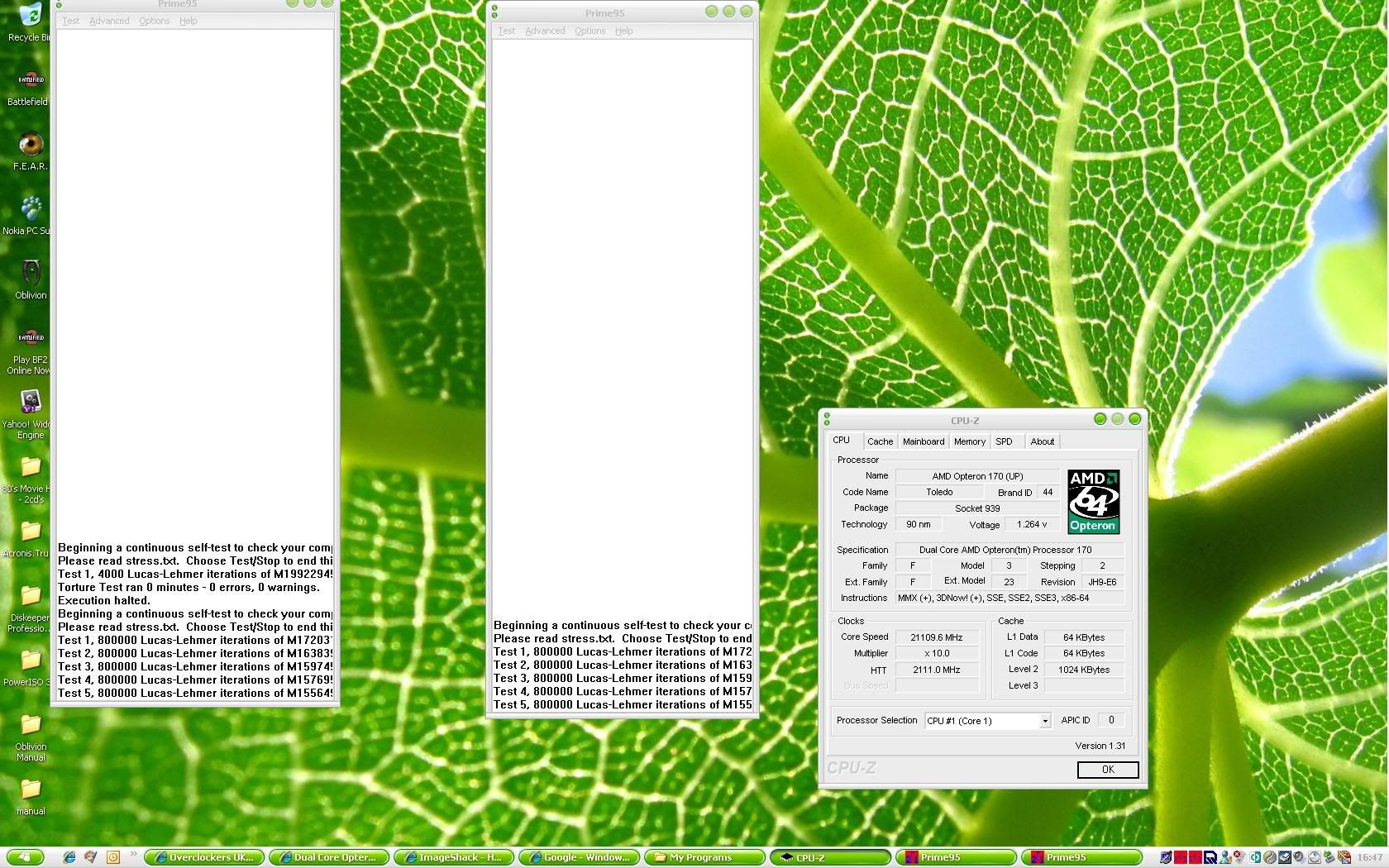Open the Diskeeper Professional folder
This screenshot has height=868, width=1389.
31,596
